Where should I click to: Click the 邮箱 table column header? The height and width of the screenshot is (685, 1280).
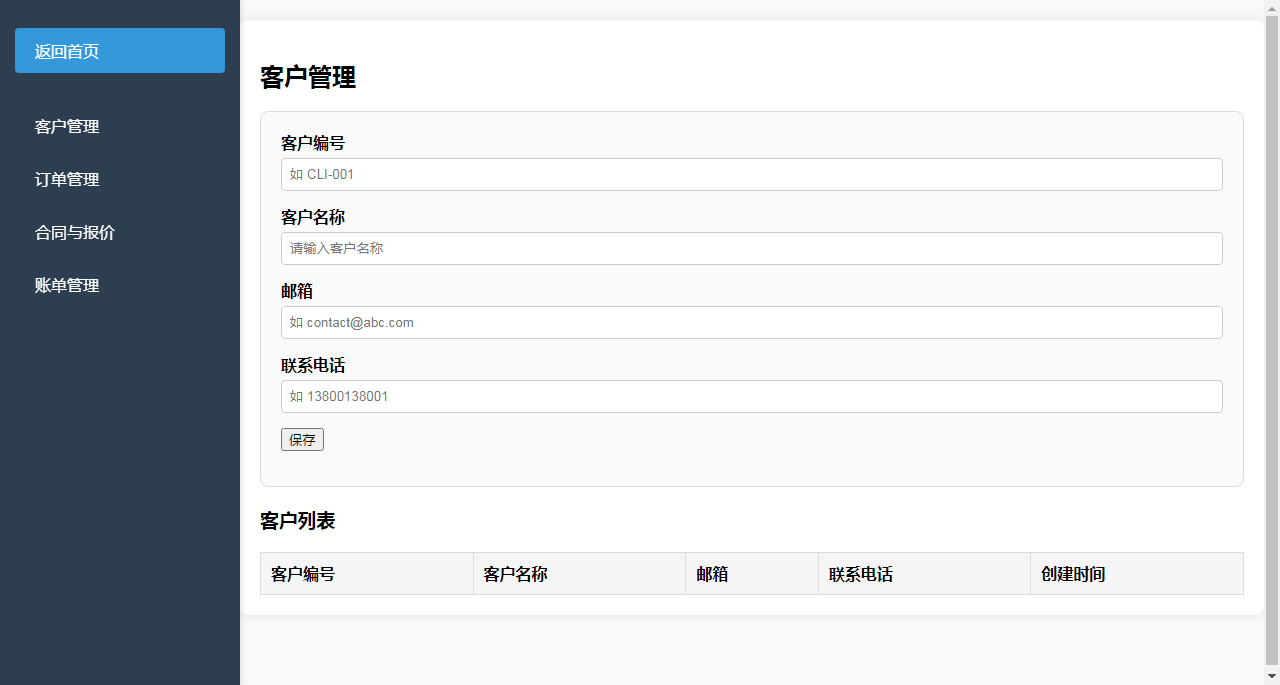pyautogui.click(x=752, y=574)
